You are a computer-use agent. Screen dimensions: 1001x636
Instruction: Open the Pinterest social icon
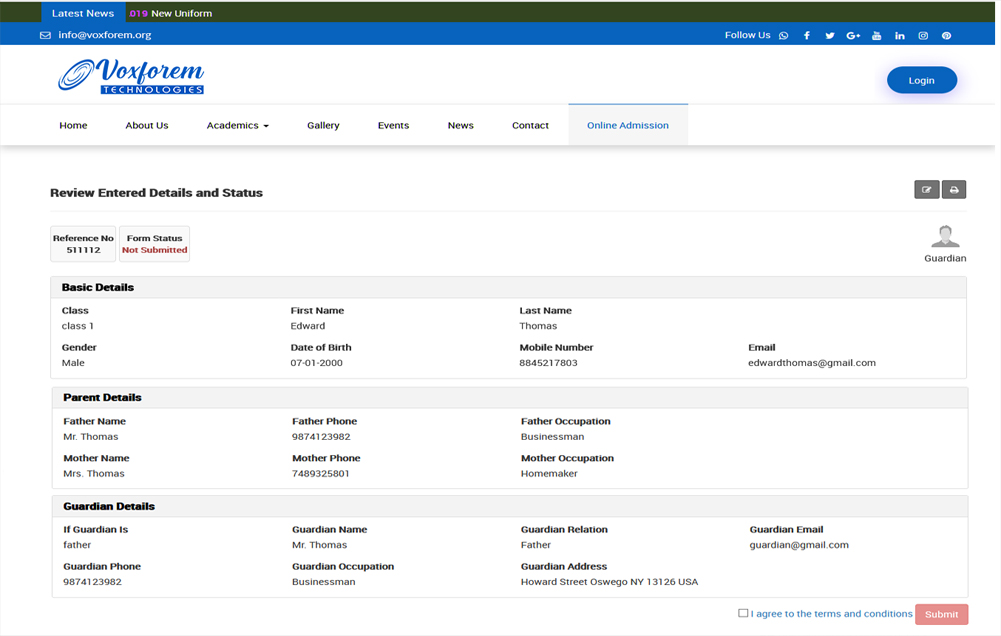click(946, 36)
